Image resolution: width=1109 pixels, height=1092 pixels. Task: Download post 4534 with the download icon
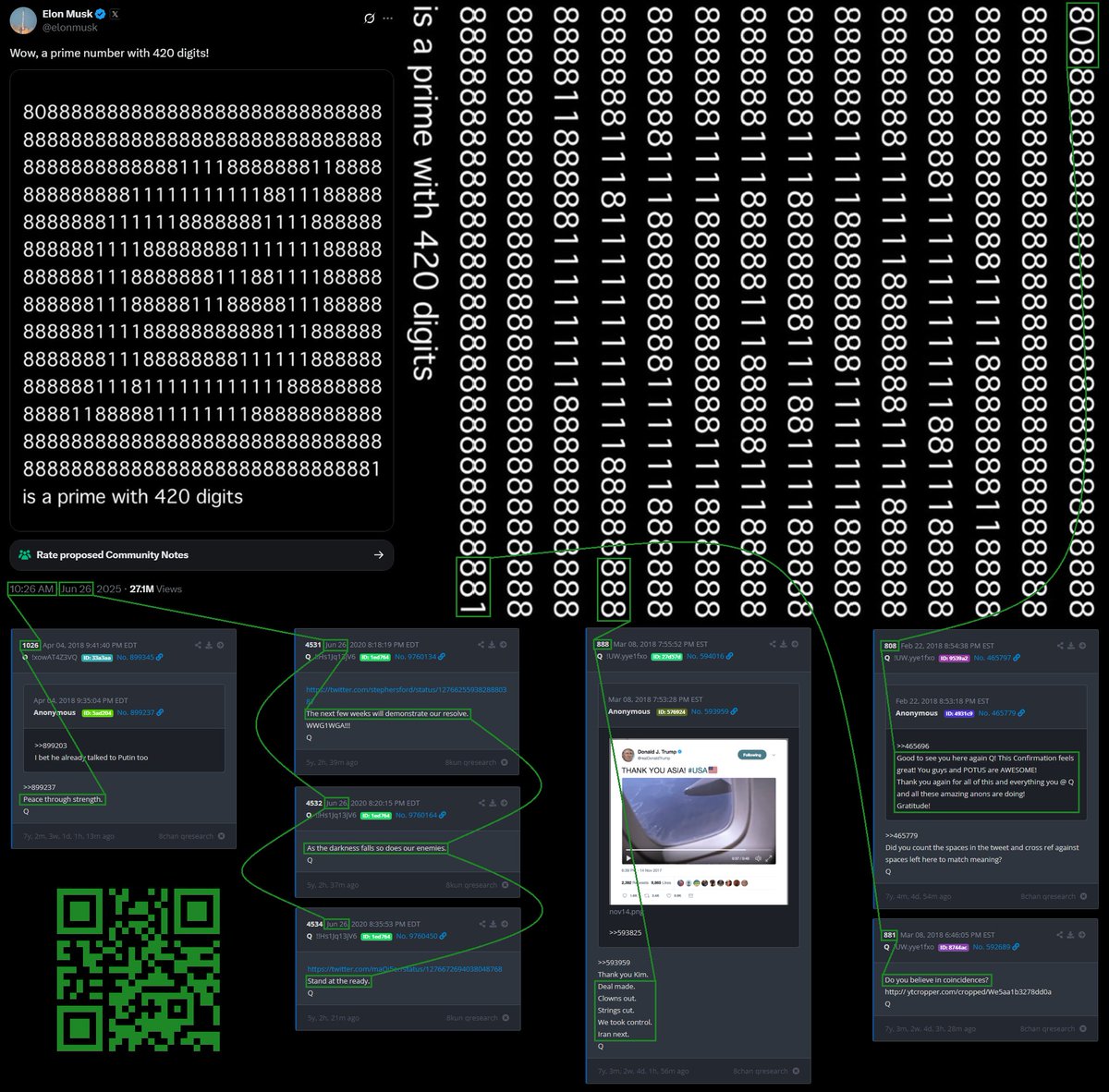[x=493, y=923]
